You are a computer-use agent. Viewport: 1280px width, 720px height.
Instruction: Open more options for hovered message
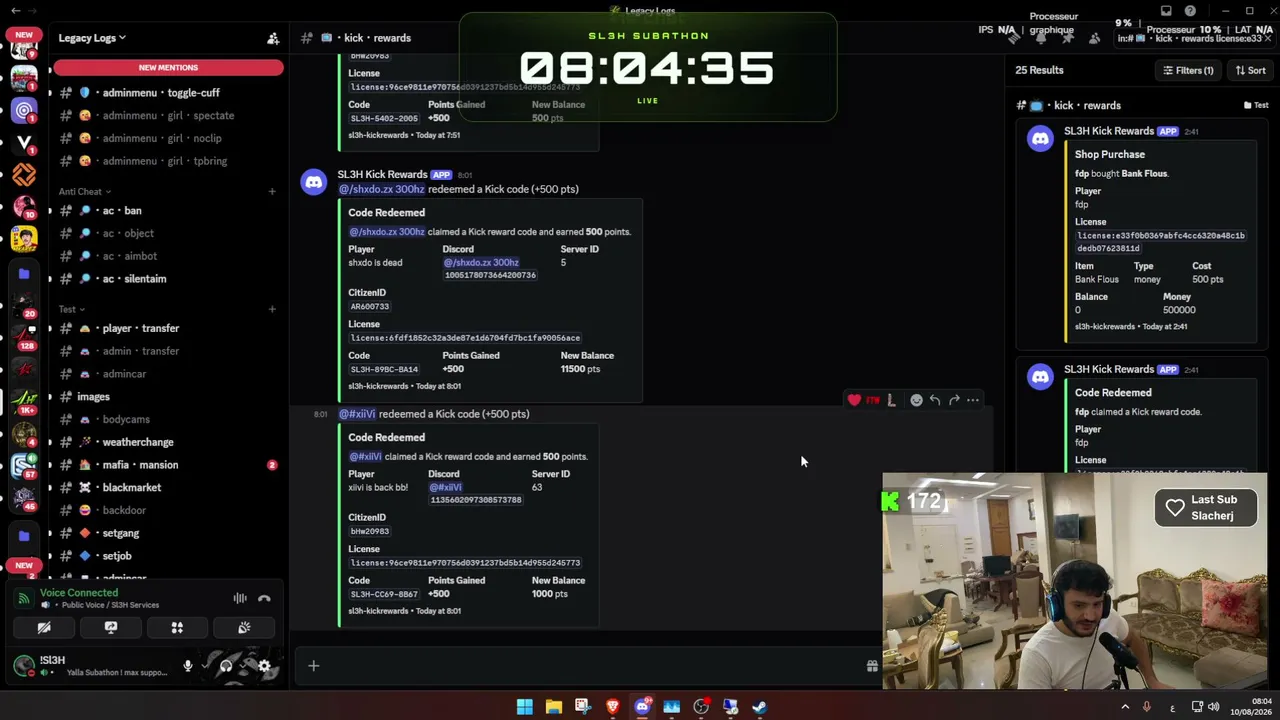click(x=973, y=400)
